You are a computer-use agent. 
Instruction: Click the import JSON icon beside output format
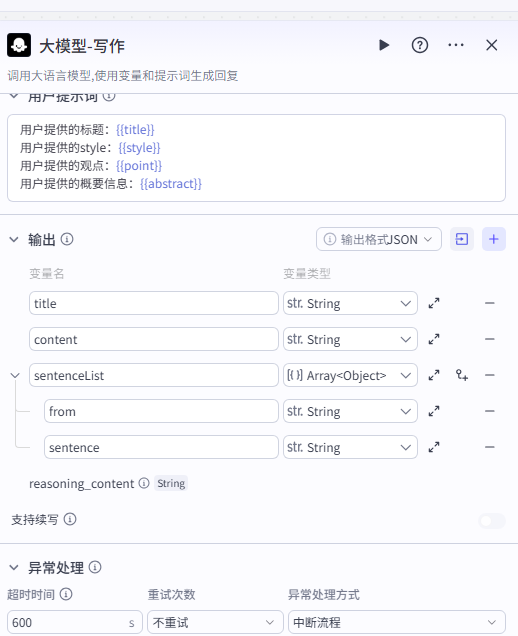tap(462, 239)
